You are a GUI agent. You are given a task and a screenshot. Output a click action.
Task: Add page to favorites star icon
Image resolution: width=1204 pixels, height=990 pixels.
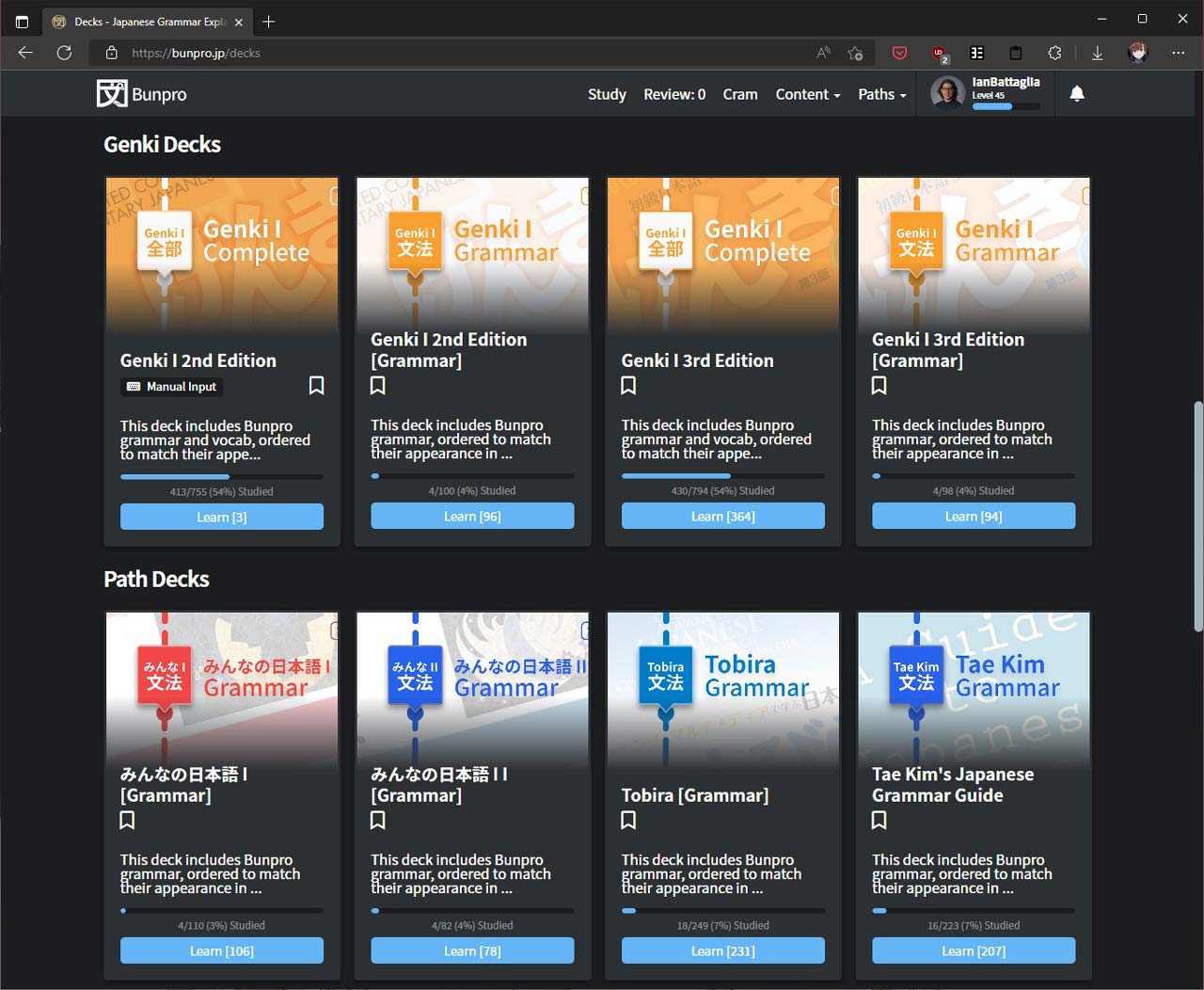pyautogui.click(x=855, y=53)
